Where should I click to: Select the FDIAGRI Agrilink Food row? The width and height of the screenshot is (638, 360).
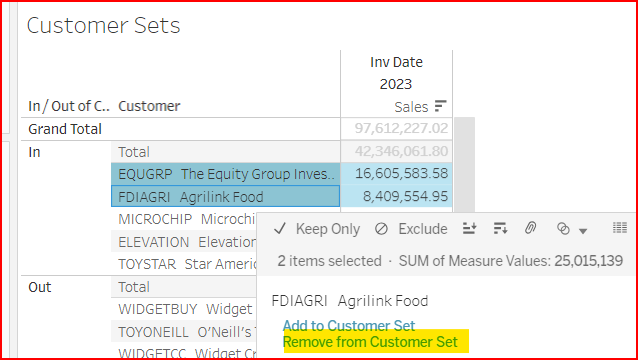[x=225, y=196]
